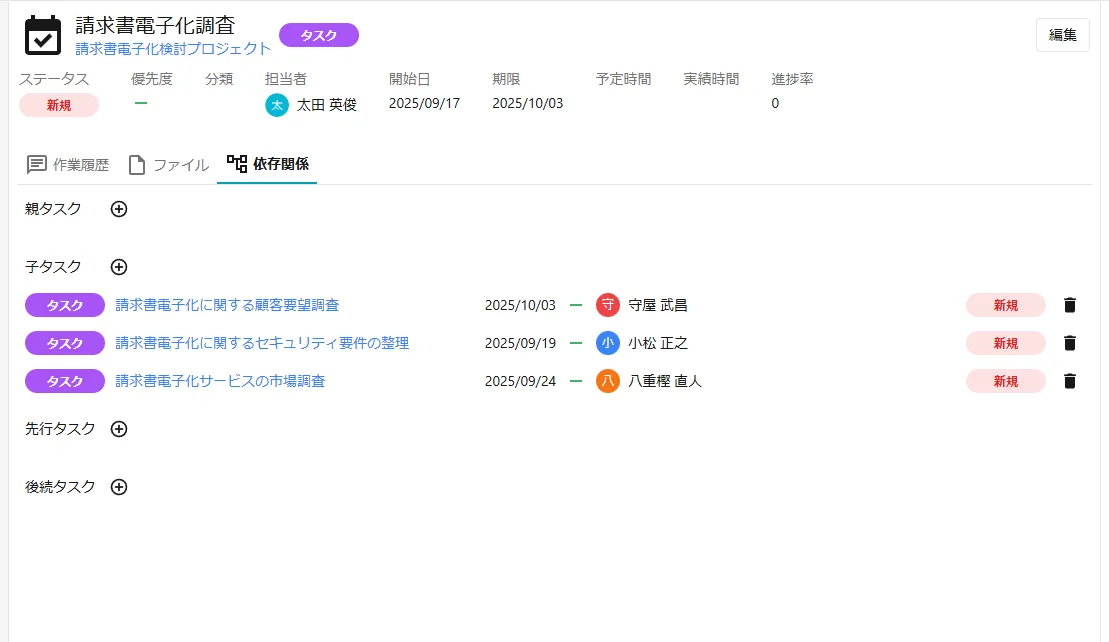Viewport: 1109px width, 642px height.
Task: Switch to the 作業履歴 tab
Action: 68,165
